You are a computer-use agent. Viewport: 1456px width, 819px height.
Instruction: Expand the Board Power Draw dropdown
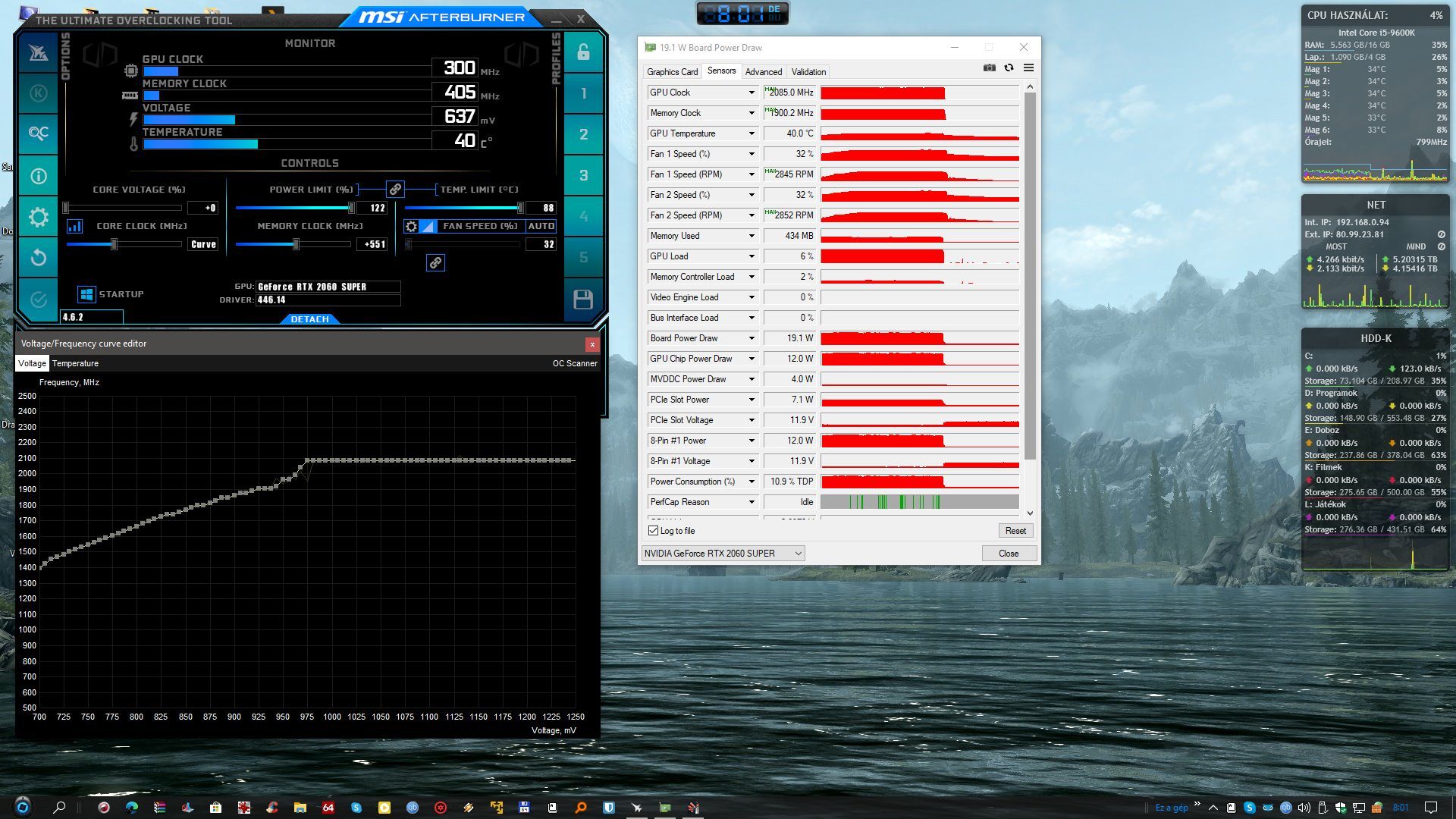pyautogui.click(x=752, y=338)
